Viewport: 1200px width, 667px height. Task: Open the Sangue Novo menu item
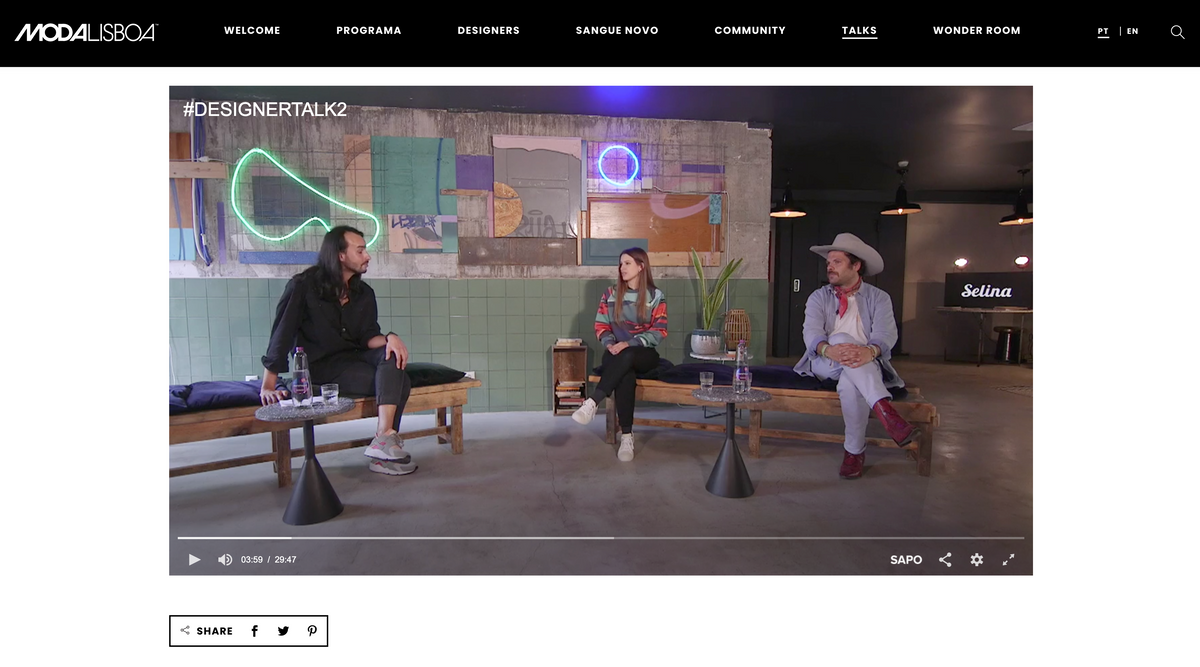(x=617, y=31)
